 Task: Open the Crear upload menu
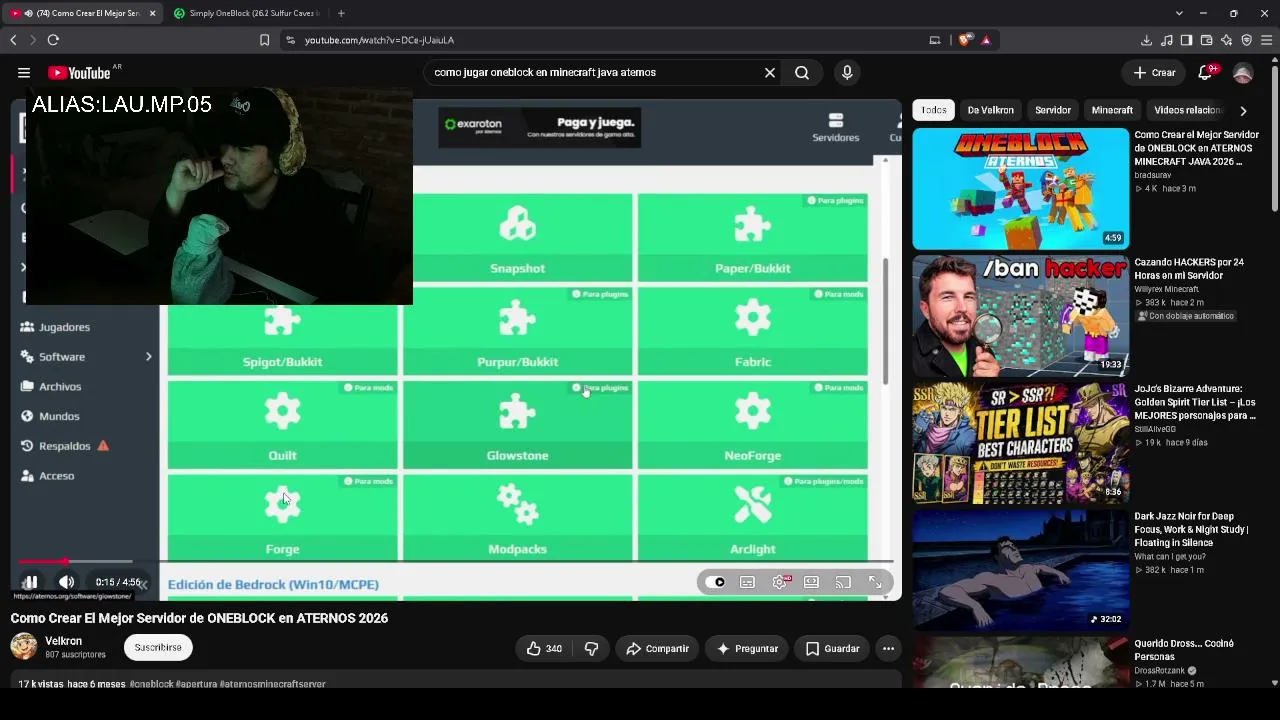1155,73
